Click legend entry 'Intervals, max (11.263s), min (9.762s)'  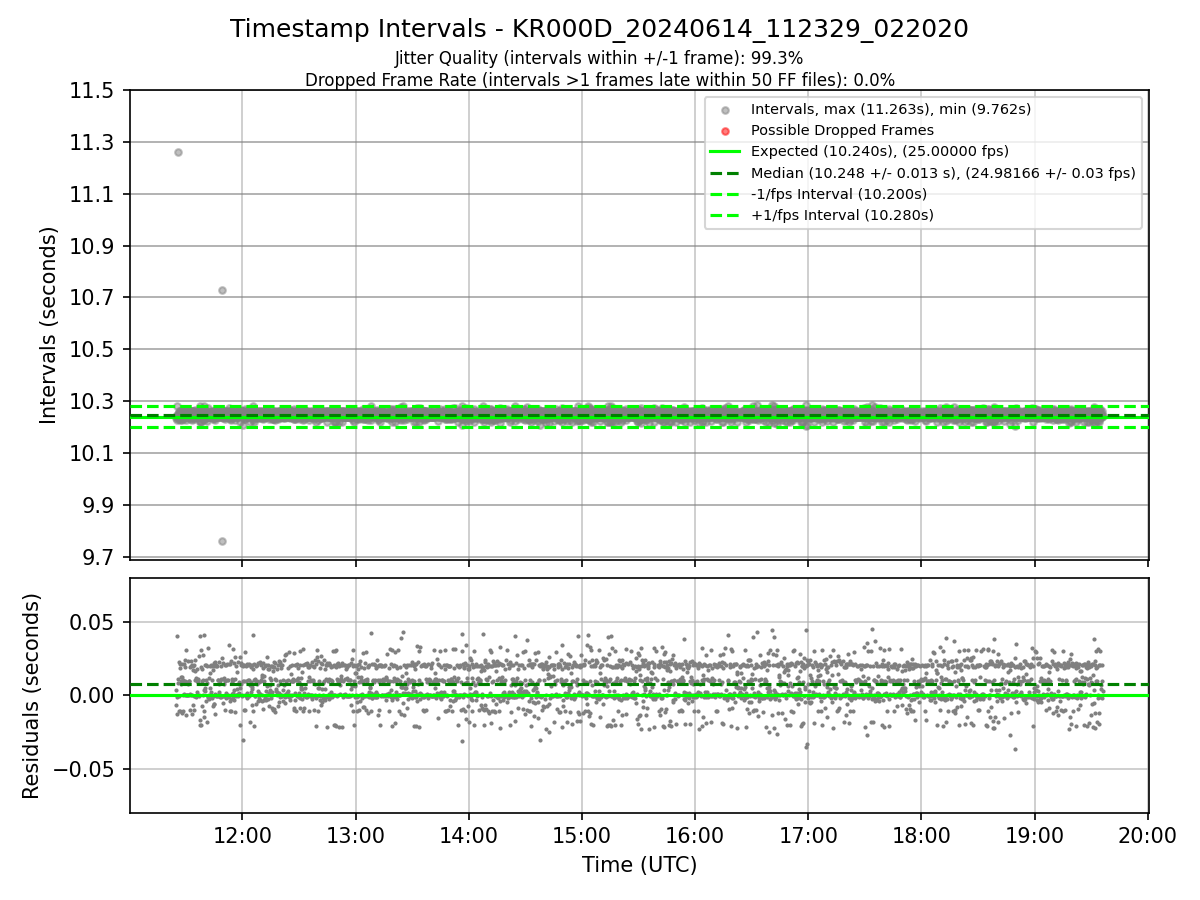891,109
